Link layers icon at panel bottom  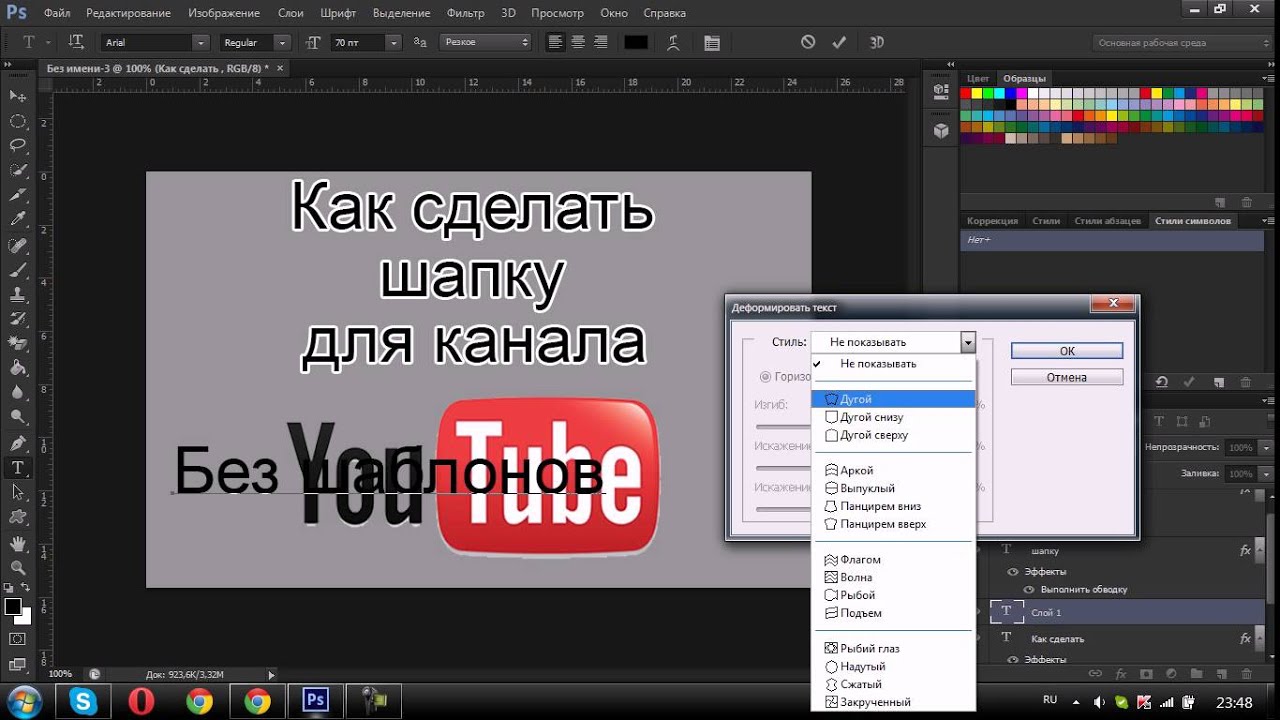coord(1095,673)
